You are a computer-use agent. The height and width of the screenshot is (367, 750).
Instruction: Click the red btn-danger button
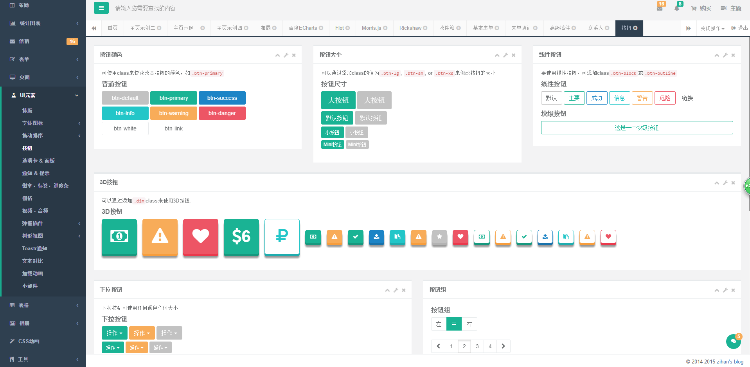[x=222, y=113]
